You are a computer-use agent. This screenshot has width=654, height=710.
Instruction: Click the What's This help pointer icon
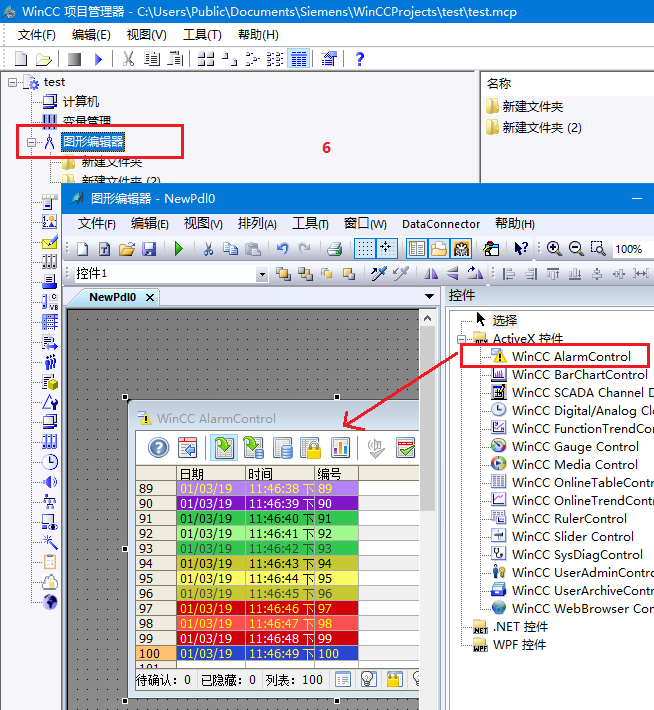click(x=521, y=249)
